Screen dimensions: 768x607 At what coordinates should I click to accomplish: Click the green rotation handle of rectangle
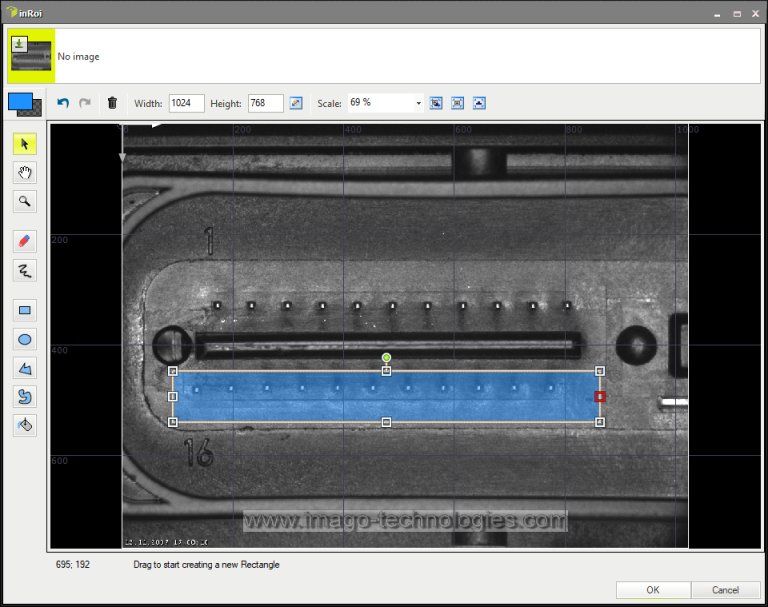386,358
